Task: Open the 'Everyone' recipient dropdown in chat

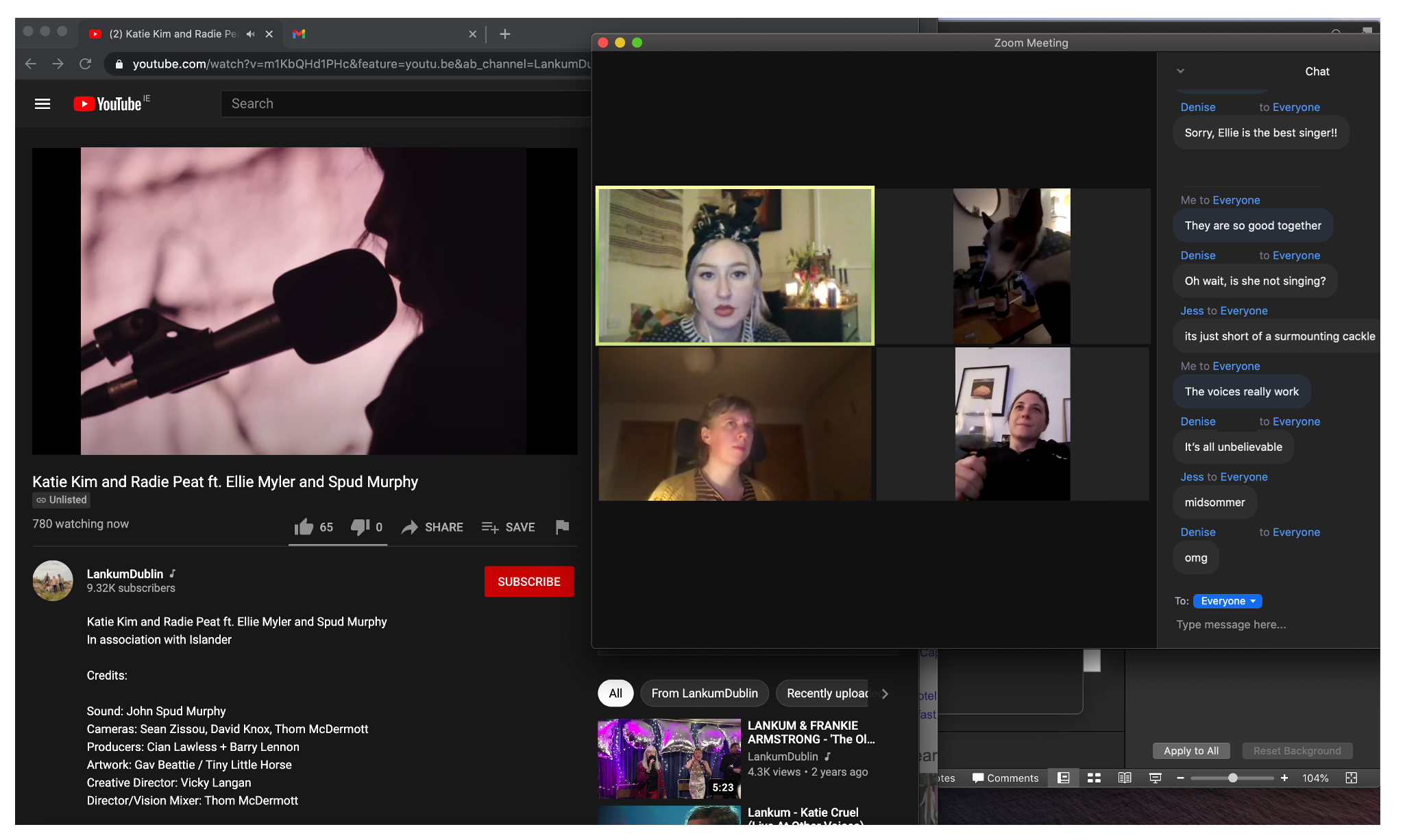Action: point(1227,601)
